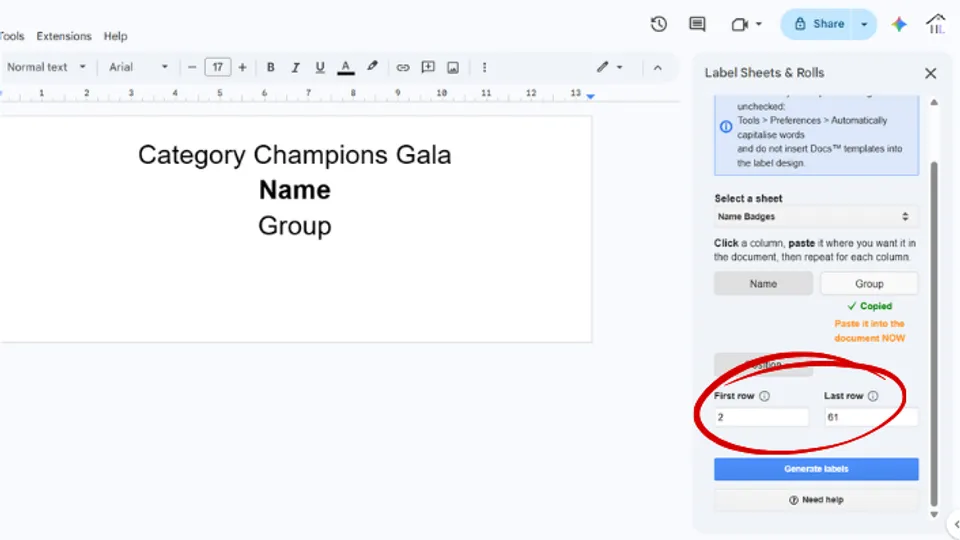Screen dimensions: 960x540
Task: Open the Name Badges sheet selector
Action: [x=816, y=217]
